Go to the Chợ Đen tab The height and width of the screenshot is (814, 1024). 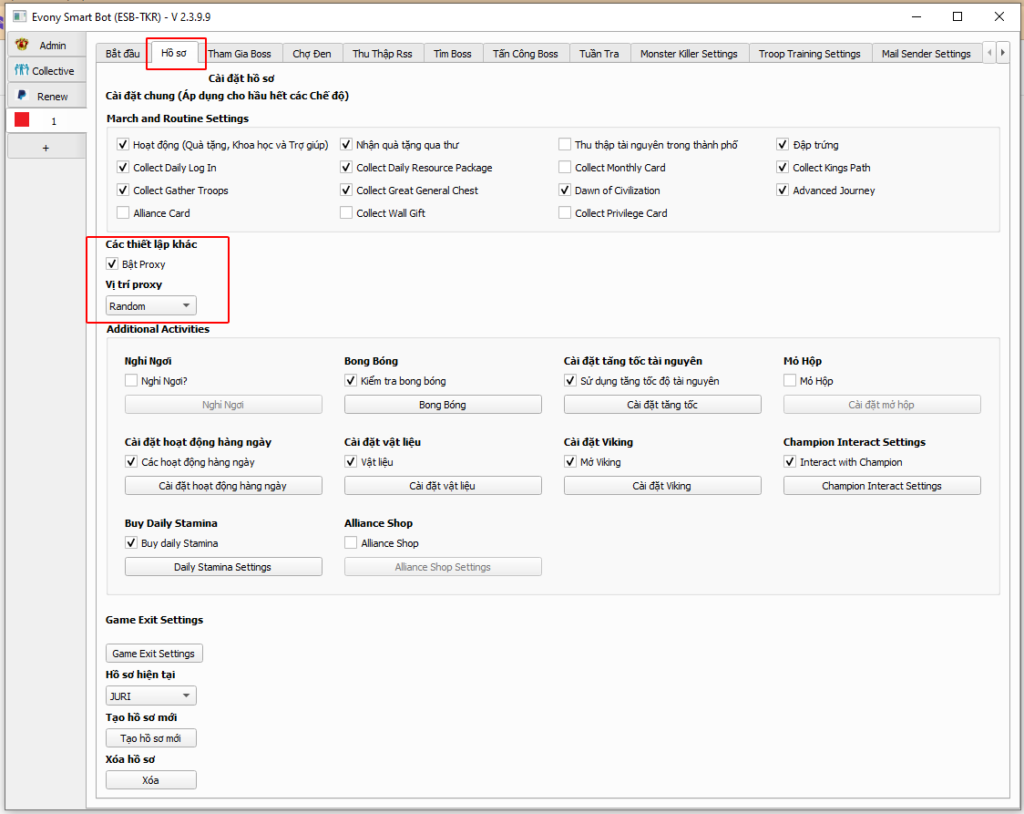[x=312, y=54]
